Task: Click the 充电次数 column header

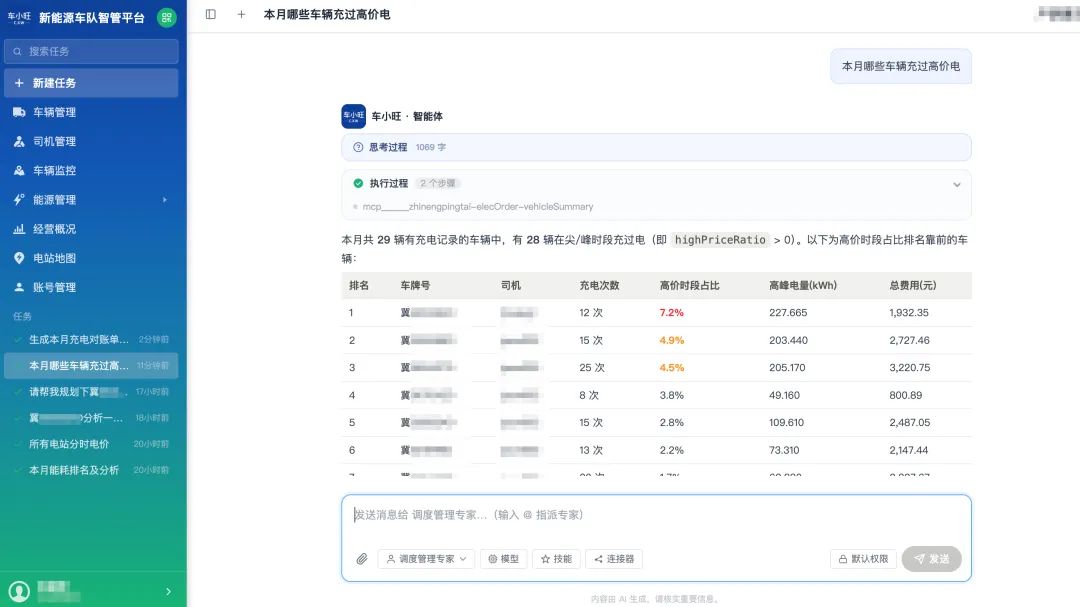Action: [x=599, y=285]
